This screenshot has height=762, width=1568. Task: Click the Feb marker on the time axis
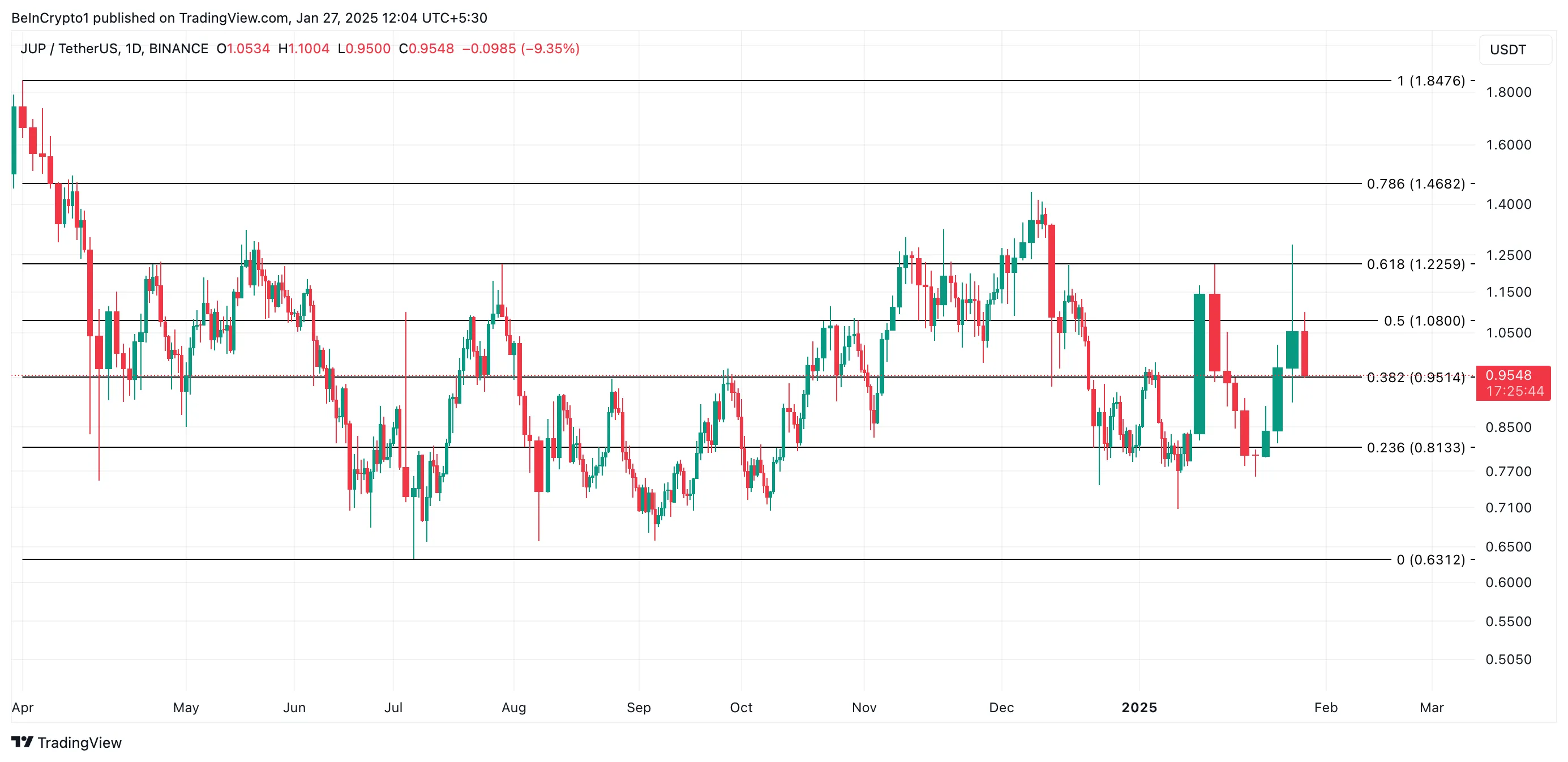pyautogui.click(x=1326, y=707)
